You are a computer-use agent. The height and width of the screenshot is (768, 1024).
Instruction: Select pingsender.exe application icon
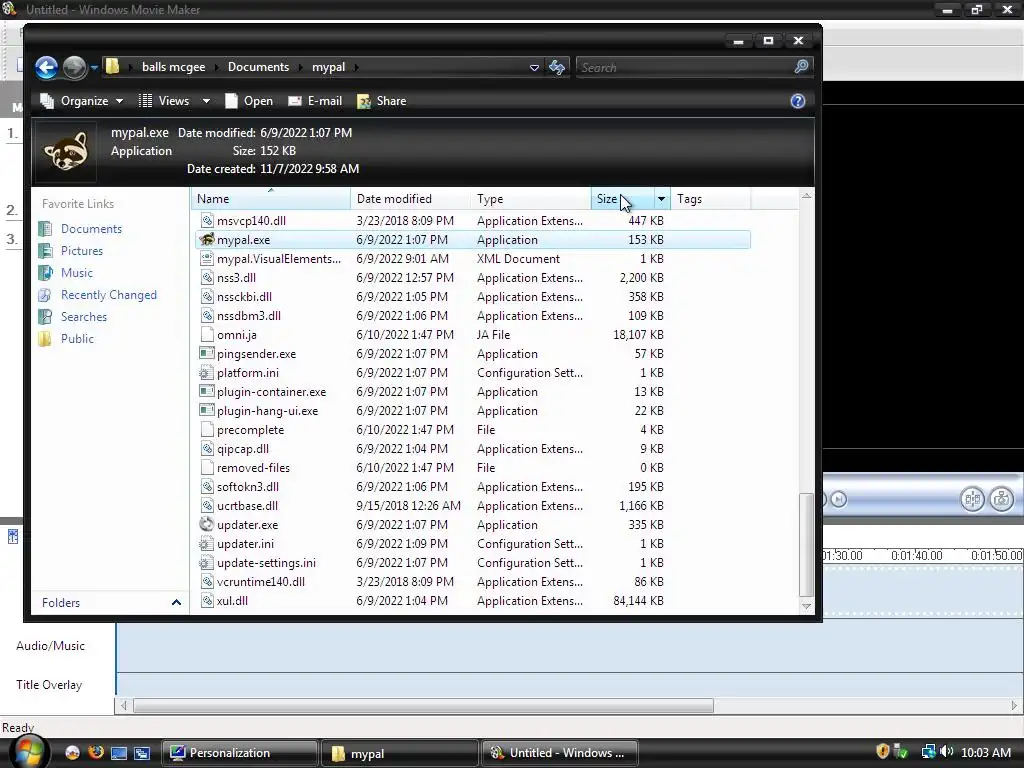click(x=207, y=354)
